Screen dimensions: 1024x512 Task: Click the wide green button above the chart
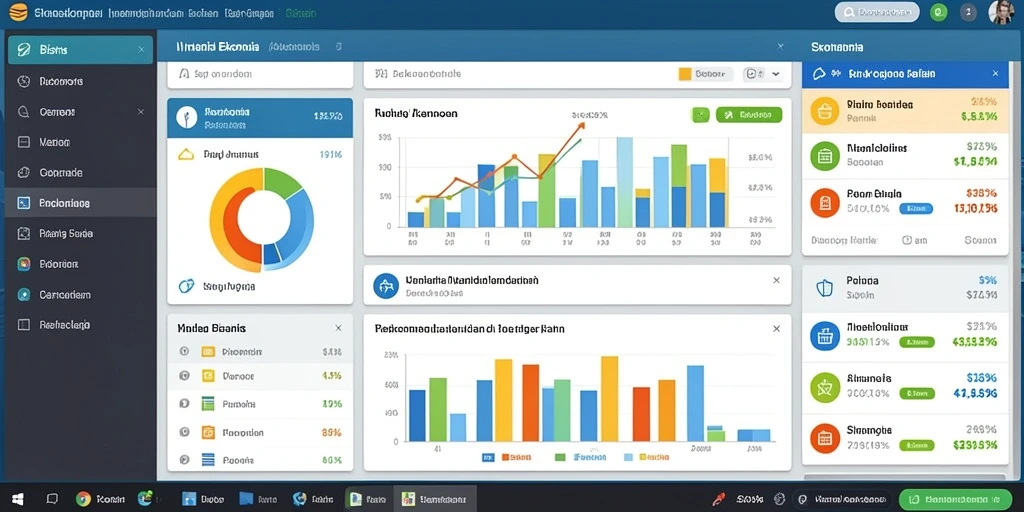(x=749, y=115)
